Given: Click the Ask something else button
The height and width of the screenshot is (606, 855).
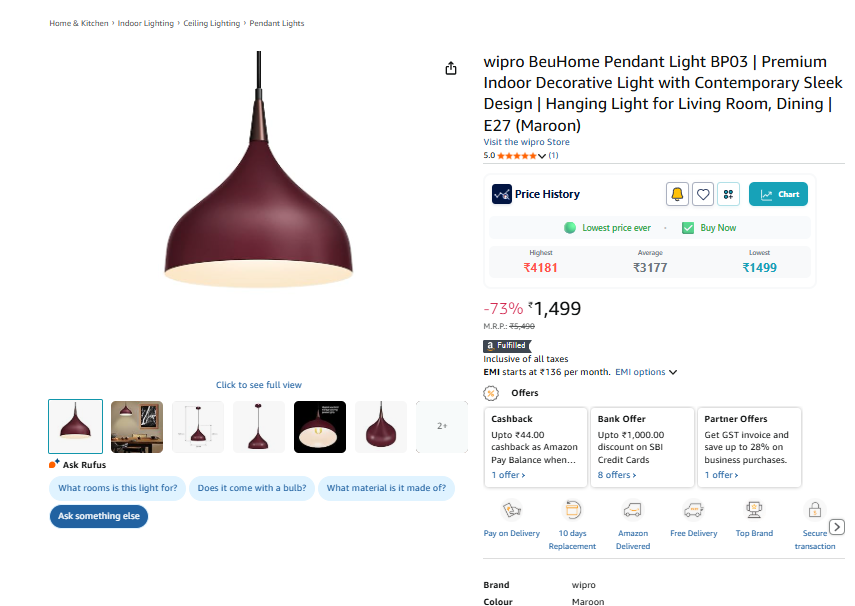Looking at the screenshot, I should [x=99, y=516].
